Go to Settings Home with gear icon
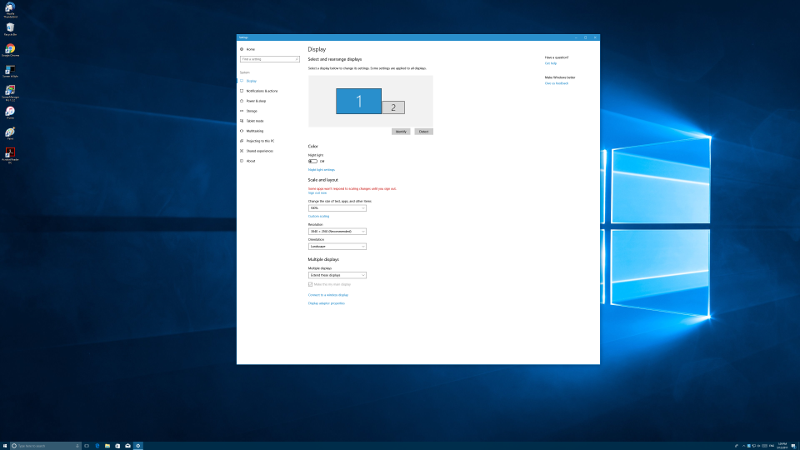The height and width of the screenshot is (450, 800). 248,49
